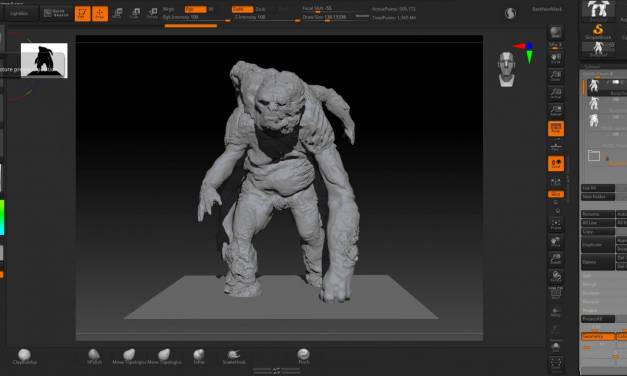Click the Move transform icon

[x=118, y=13]
